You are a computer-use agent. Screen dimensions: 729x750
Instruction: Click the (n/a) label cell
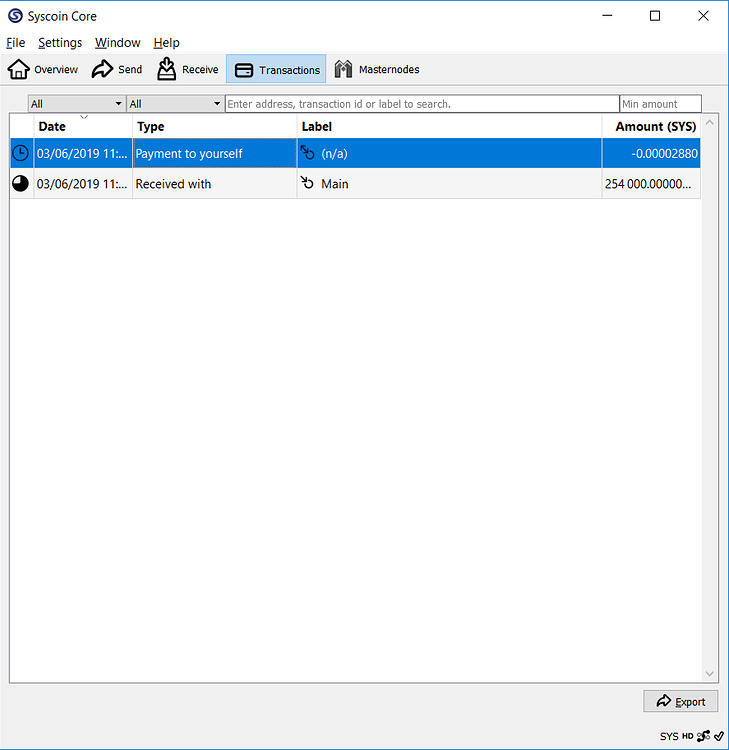pos(449,154)
